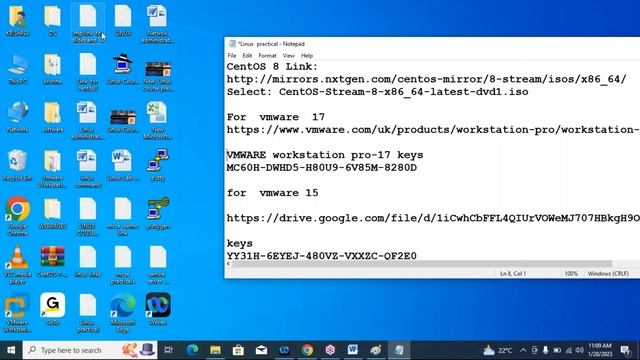
Task: Open Microsoft Store from the taskbar
Action: pyautogui.click(x=238, y=350)
